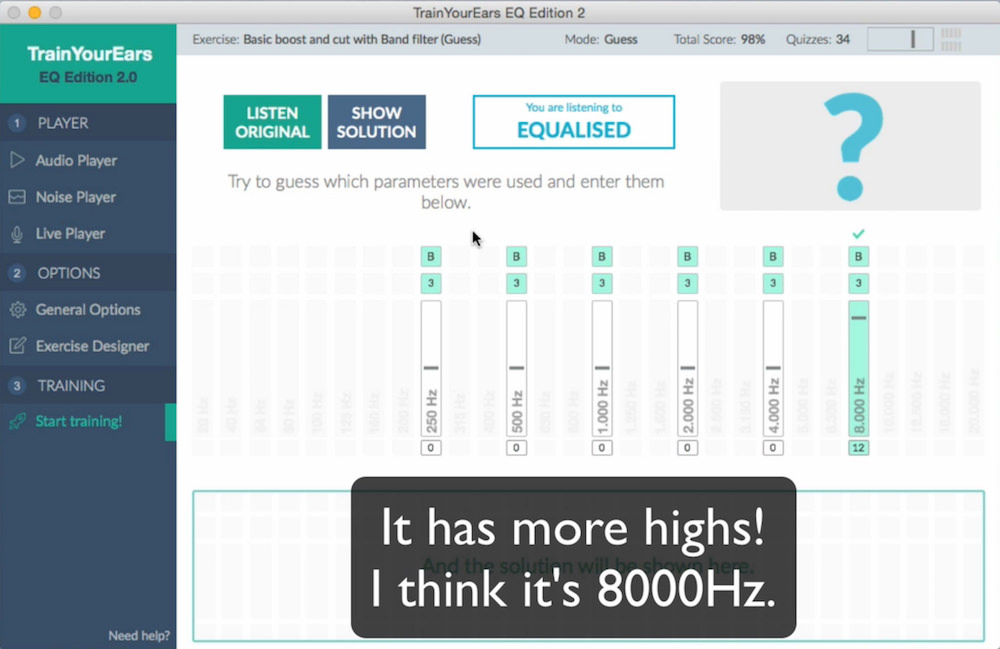
Task: Click the Q value 3 for 500 Hz
Action: [516, 283]
